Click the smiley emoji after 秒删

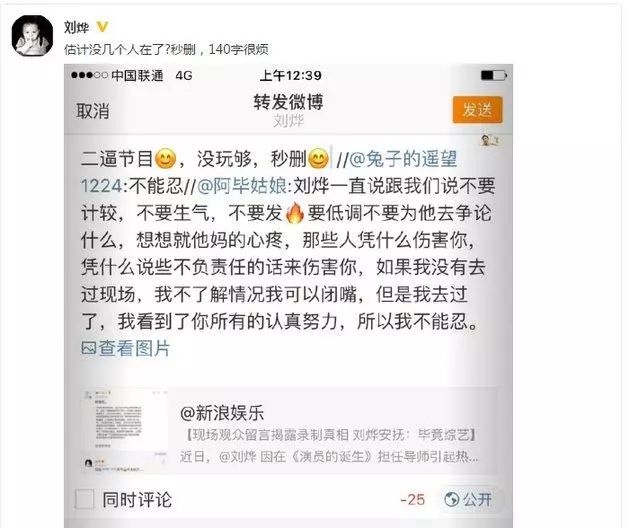319,159
